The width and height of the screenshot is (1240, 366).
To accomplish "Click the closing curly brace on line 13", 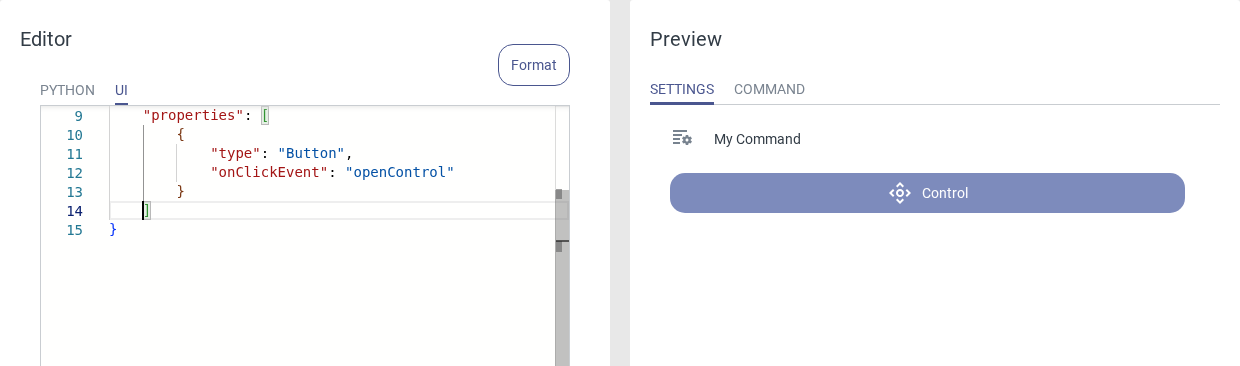I will coord(181,192).
